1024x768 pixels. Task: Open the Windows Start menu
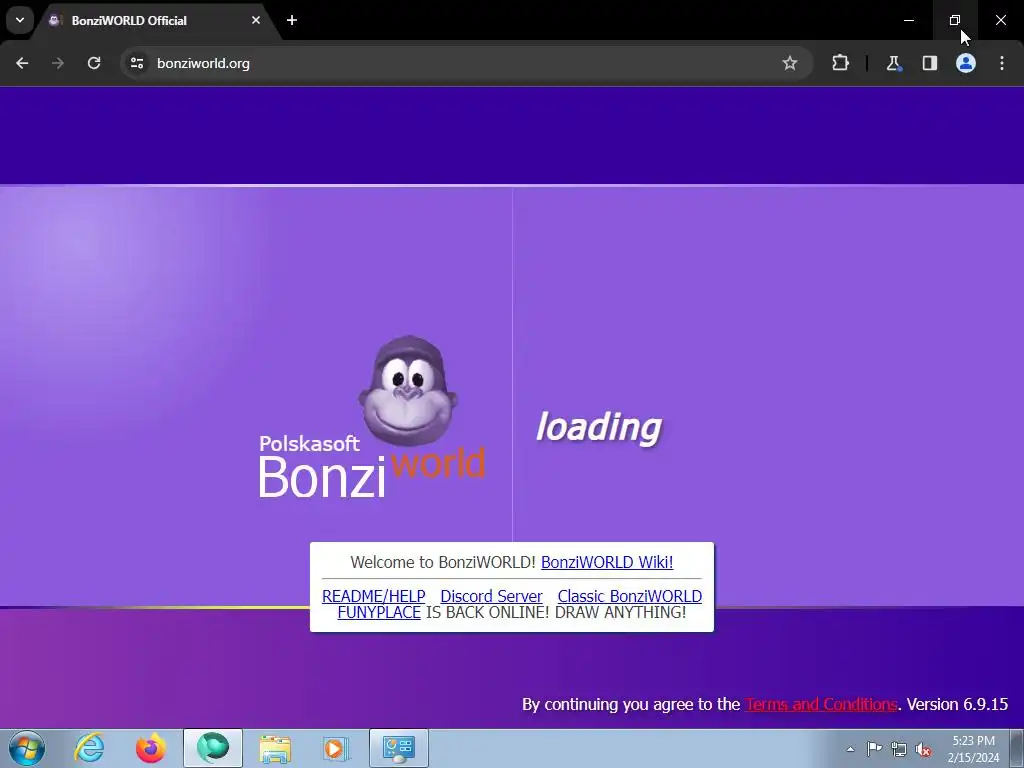[27, 748]
